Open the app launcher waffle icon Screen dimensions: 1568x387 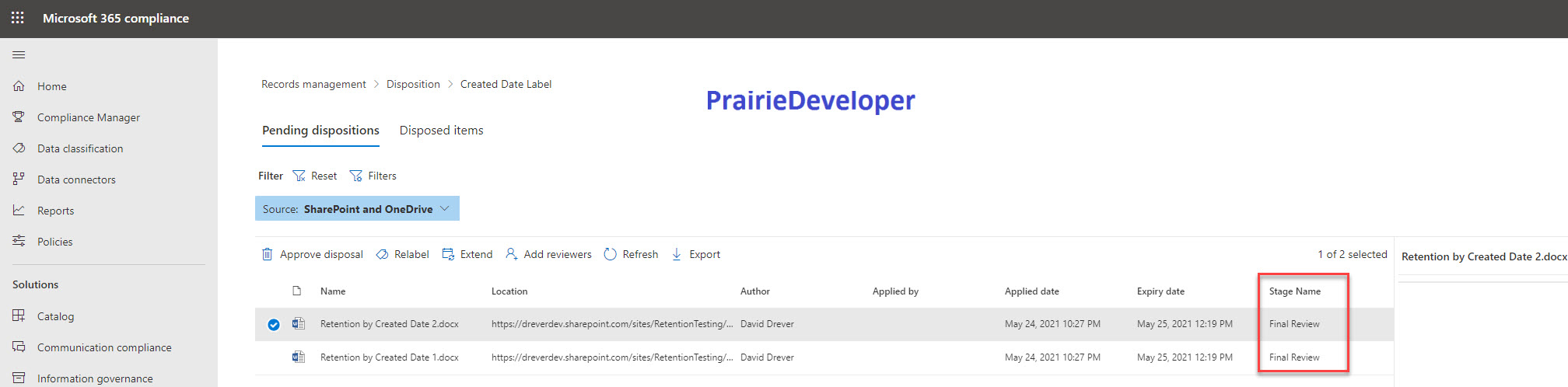point(18,18)
